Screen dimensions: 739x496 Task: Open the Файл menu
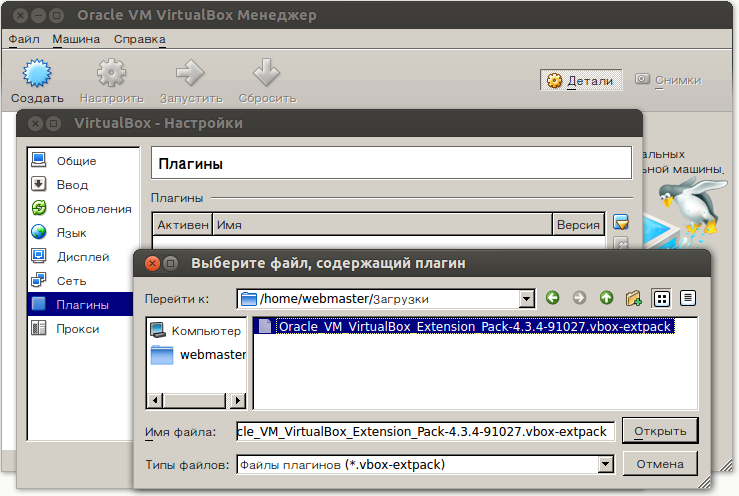pyautogui.click(x=23, y=39)
